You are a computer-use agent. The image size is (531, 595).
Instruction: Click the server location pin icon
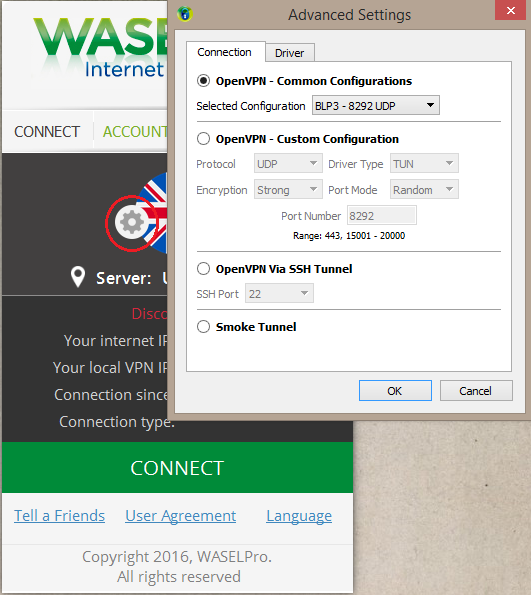pos(78,277)
